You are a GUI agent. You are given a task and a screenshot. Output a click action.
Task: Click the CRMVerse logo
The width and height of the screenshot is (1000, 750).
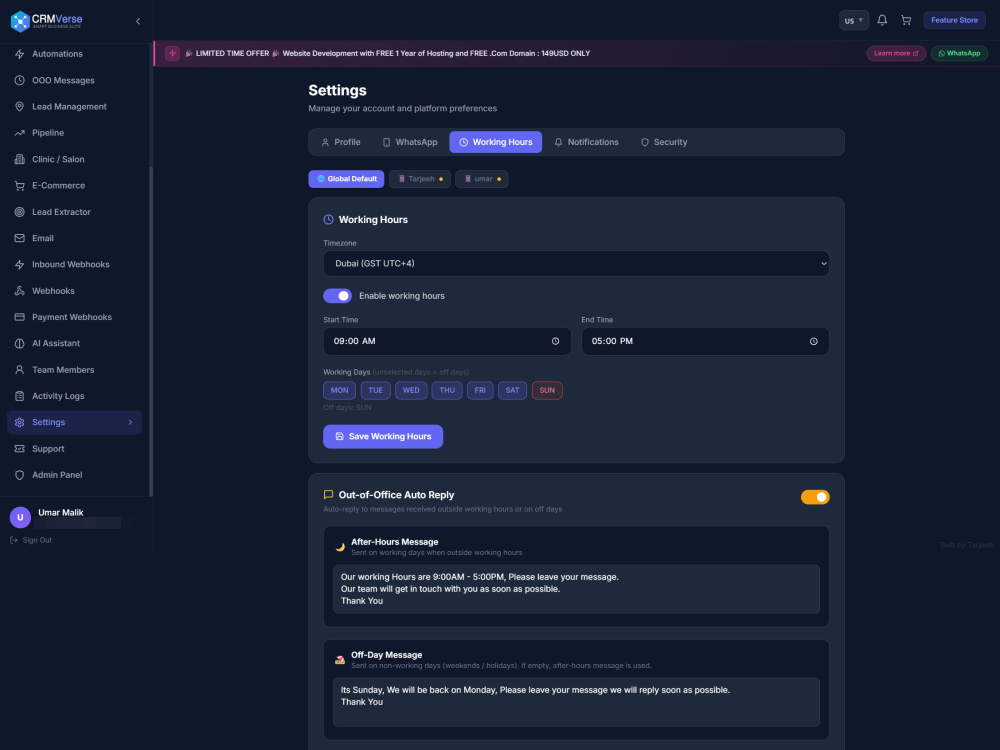point(47,21)
